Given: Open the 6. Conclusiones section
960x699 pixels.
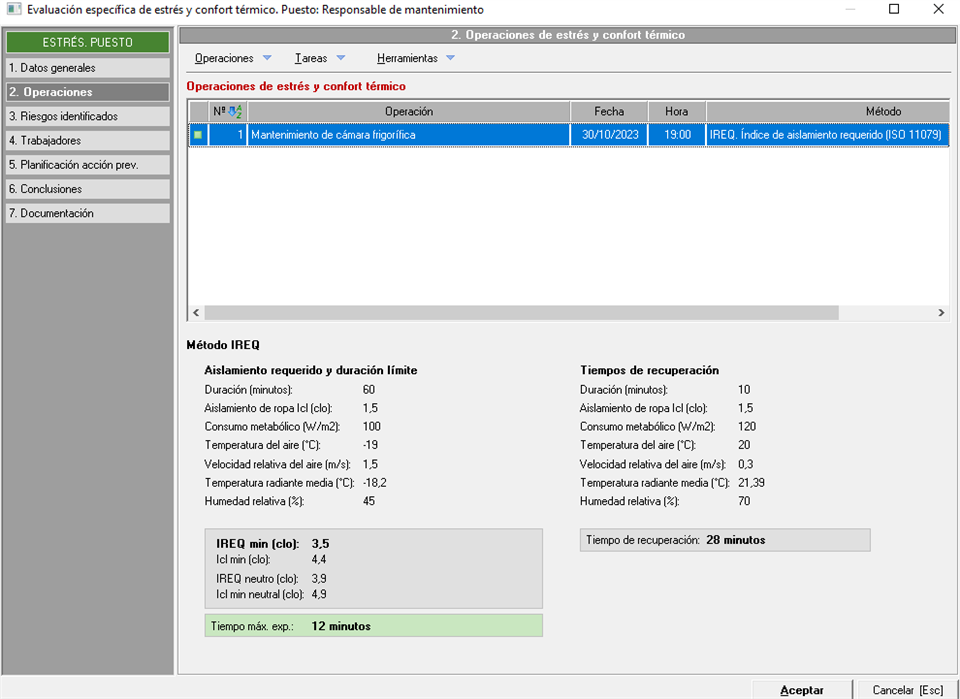Looking at the screenshot, I should pos(87,189).
